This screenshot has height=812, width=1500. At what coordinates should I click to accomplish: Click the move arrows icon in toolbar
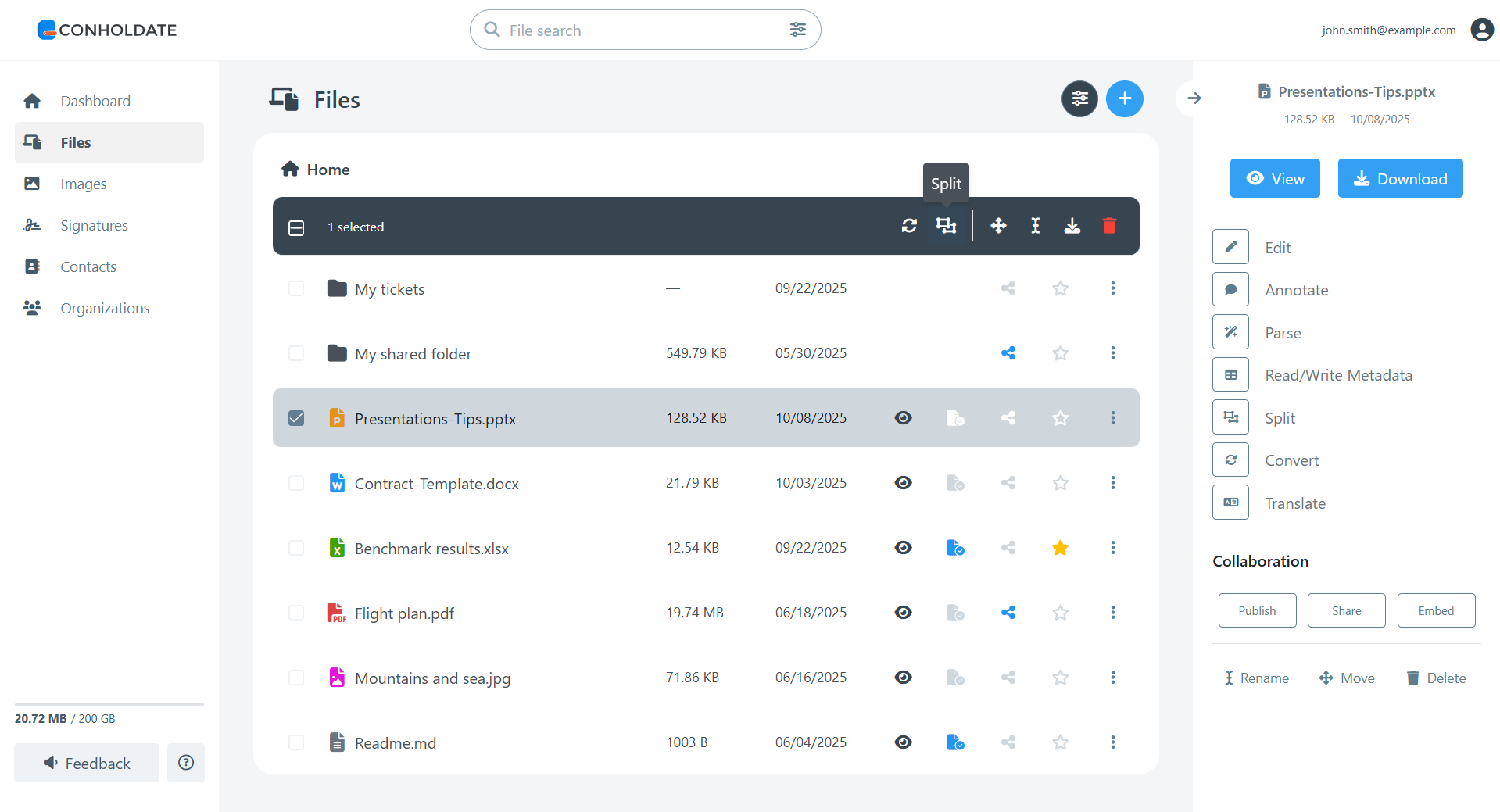[998, 226]
